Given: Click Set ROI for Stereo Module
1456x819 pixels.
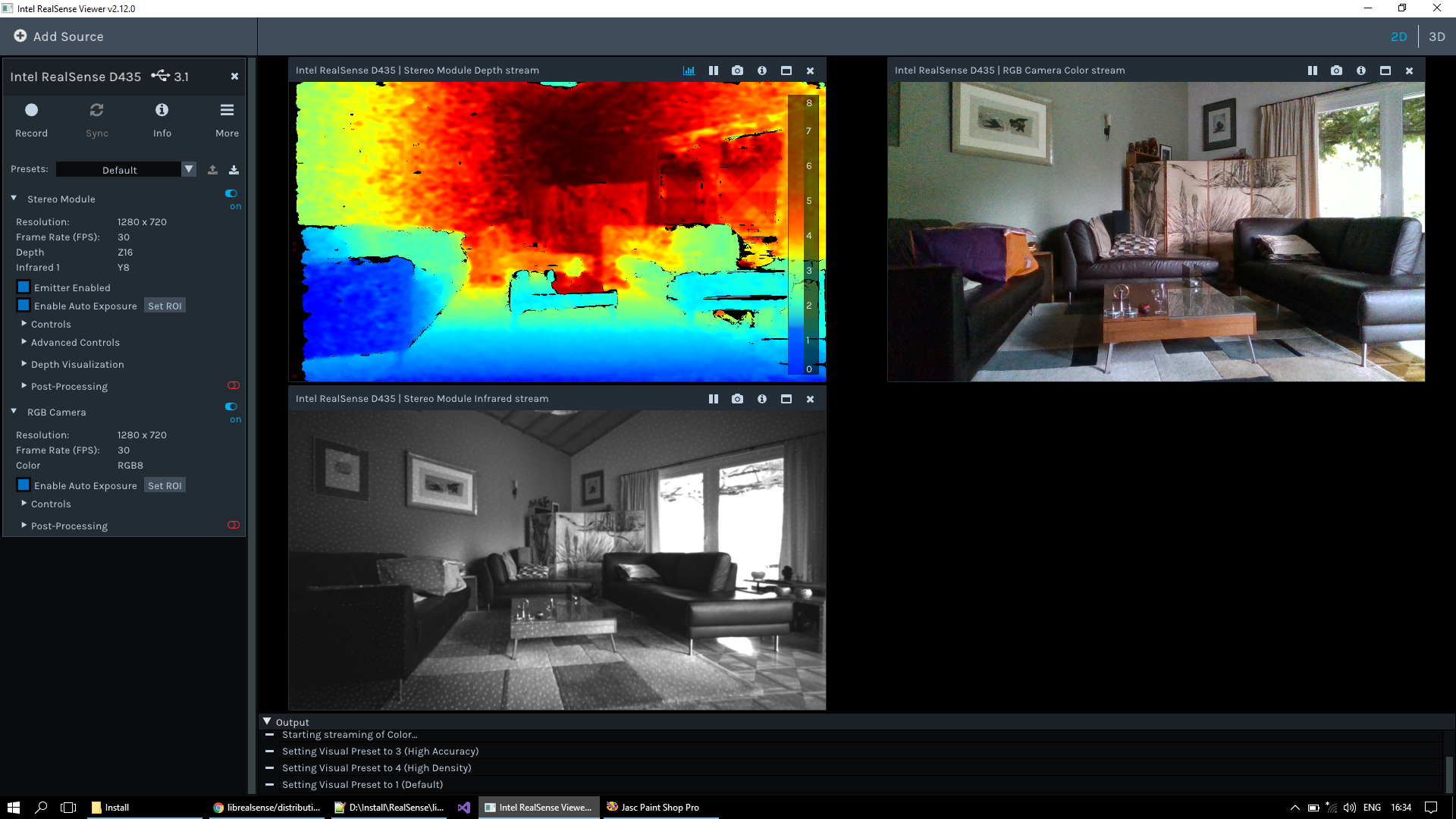Looking at the screenshot, I should [165, 306].
